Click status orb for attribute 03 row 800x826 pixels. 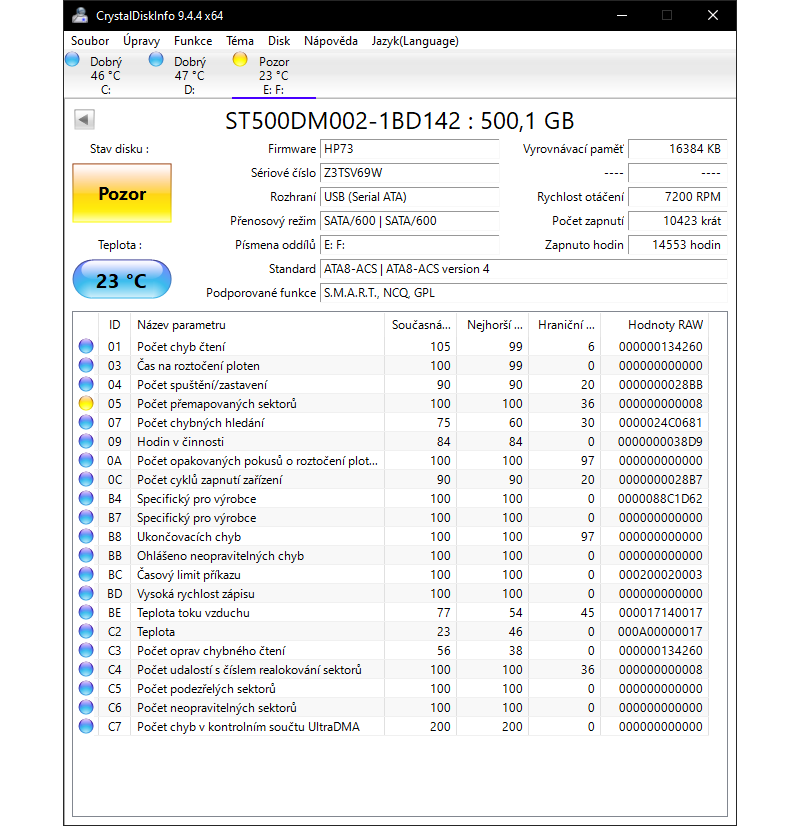(86, 365)
